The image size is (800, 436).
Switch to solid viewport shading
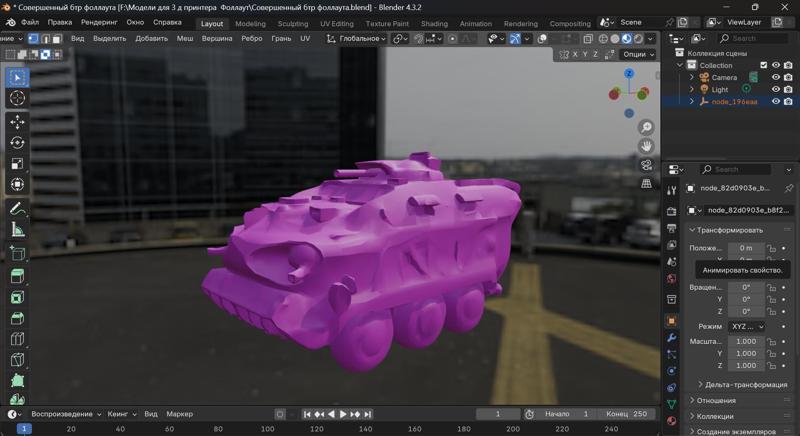pos(615,39)
